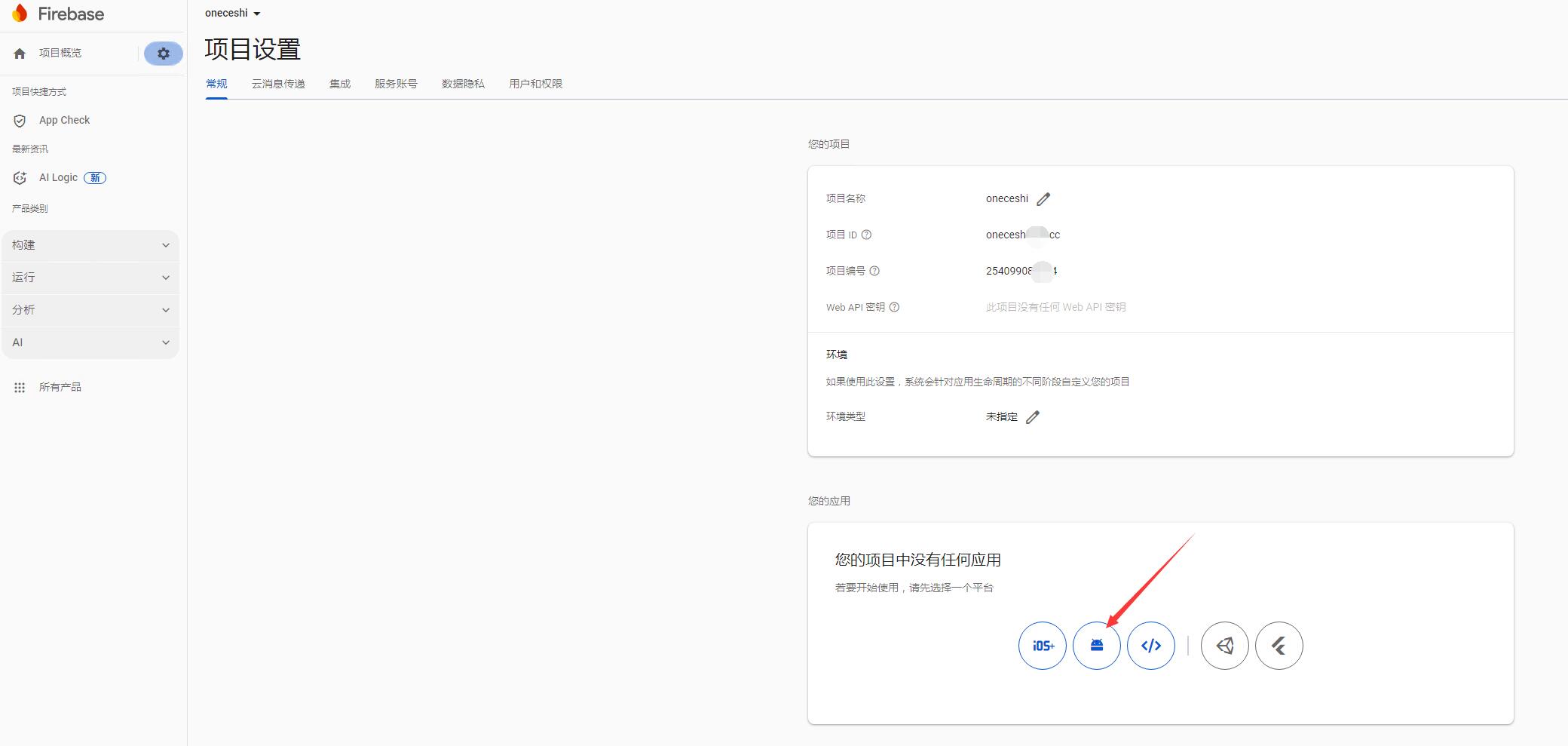
Task: Open 项目概览 in sidebar
Action: [60, 53]
